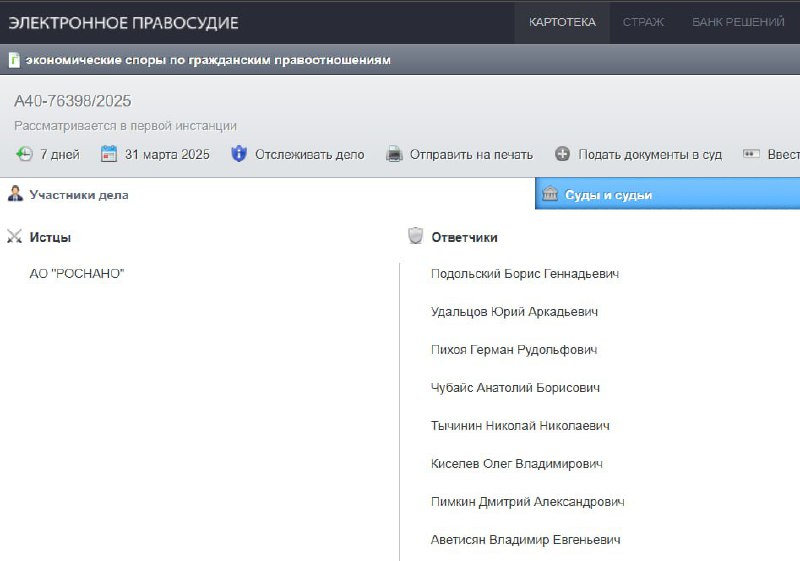Select defendant Удальцов Юрий Аркадьевич
Screen dimensions: 800x561
coord(514,312)
